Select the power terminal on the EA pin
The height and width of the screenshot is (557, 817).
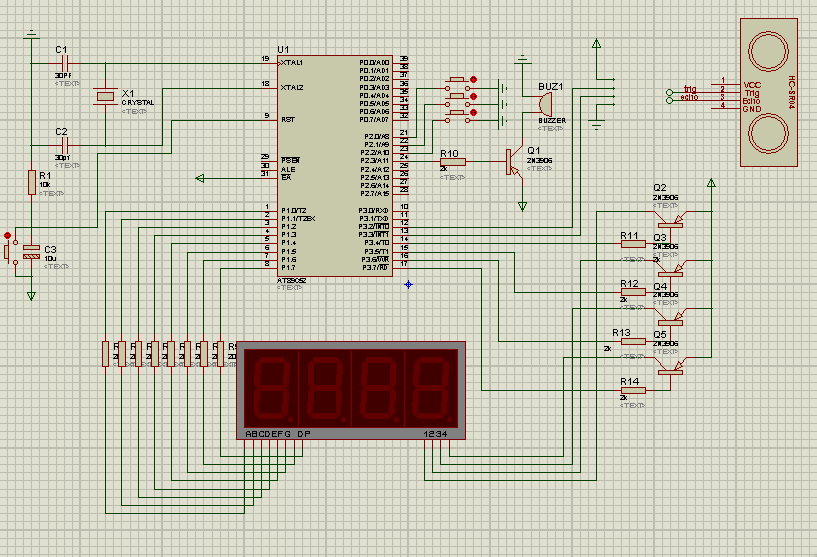[x=200, y=179]
